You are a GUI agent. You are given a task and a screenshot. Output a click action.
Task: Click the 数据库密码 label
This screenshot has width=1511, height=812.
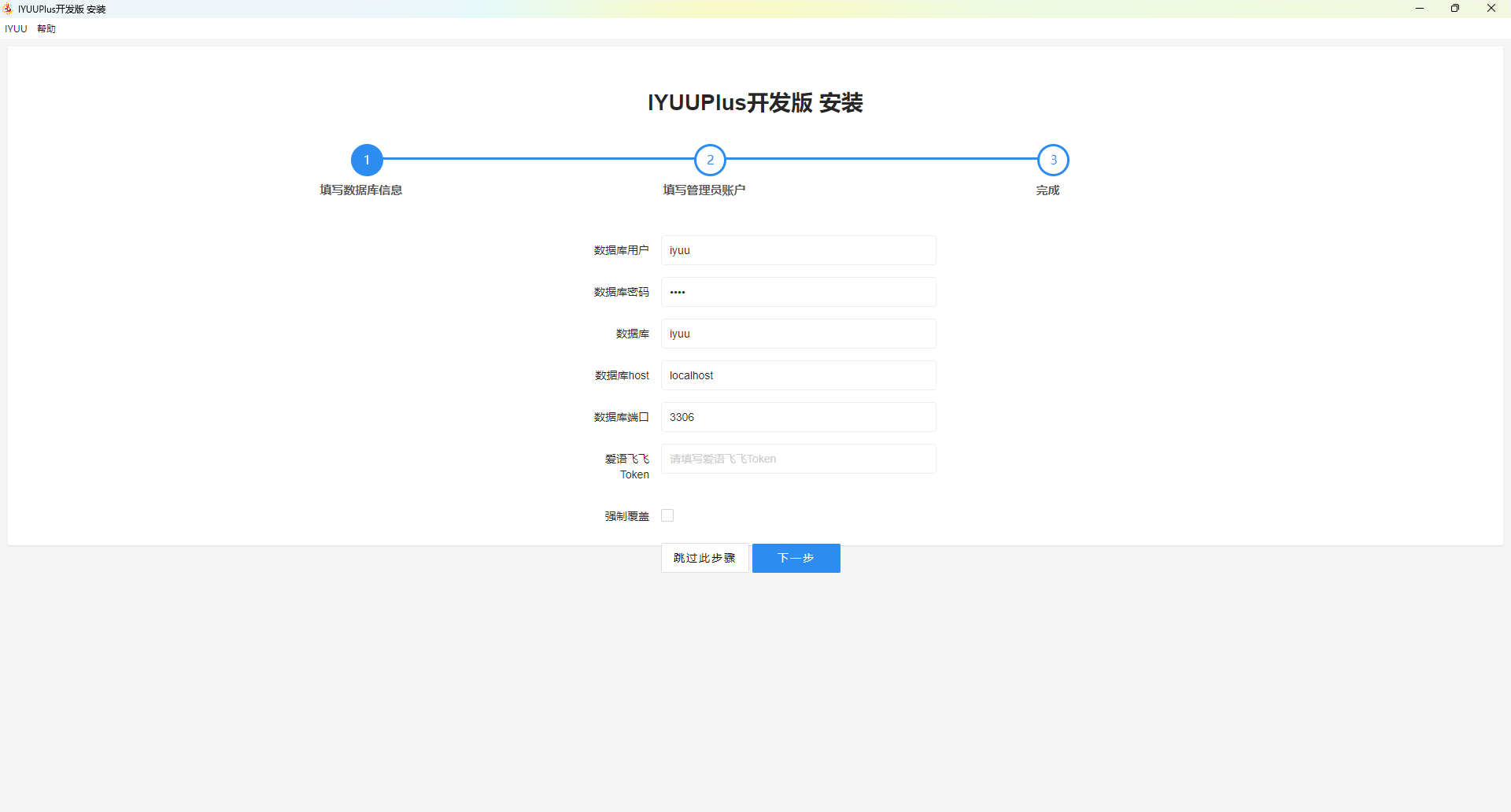coord(622,292)
